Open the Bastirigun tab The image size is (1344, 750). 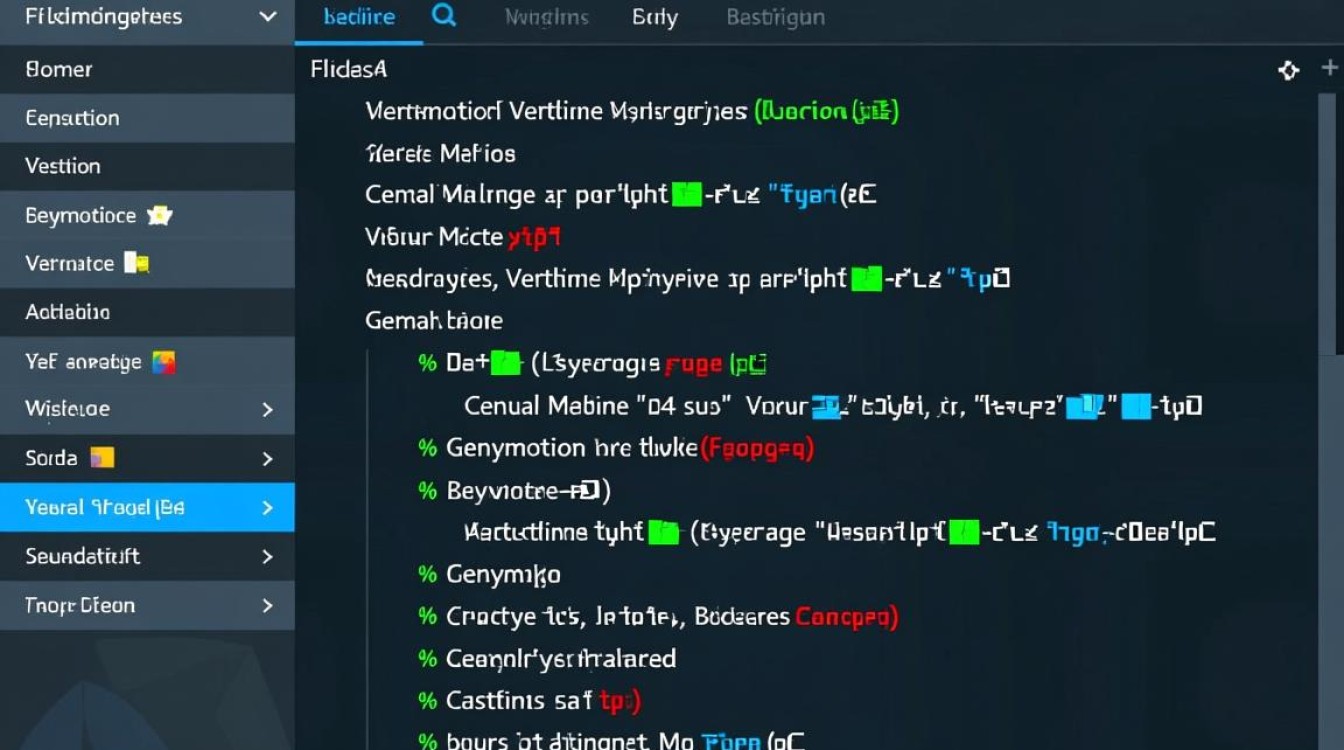(776, 17)
